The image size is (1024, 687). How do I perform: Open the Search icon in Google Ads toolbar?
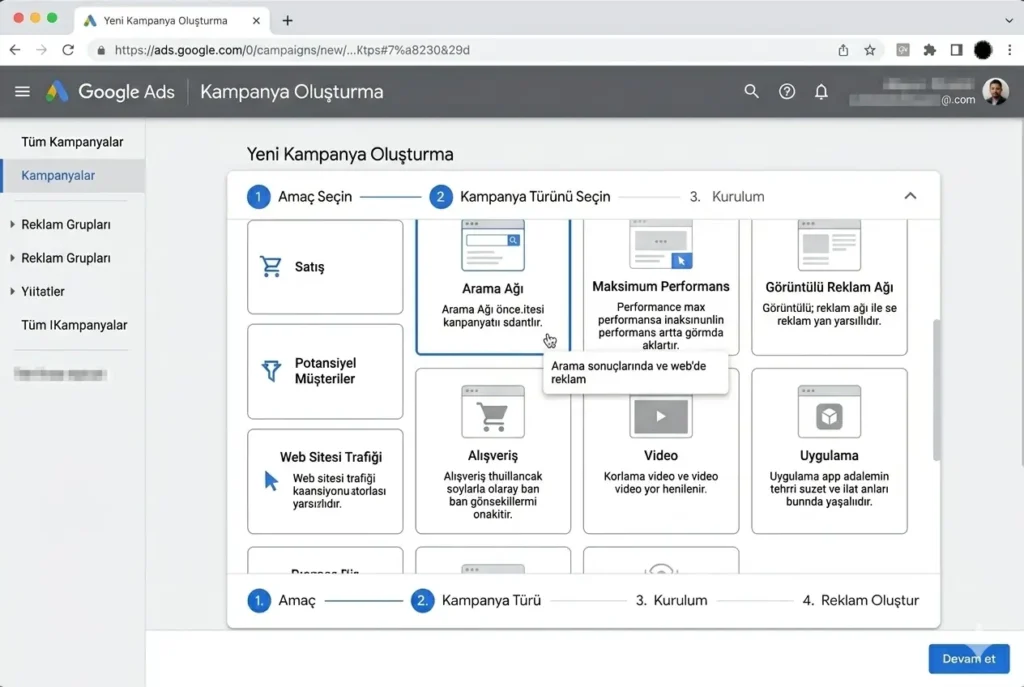pyautogui.click(x=751, y=91)
